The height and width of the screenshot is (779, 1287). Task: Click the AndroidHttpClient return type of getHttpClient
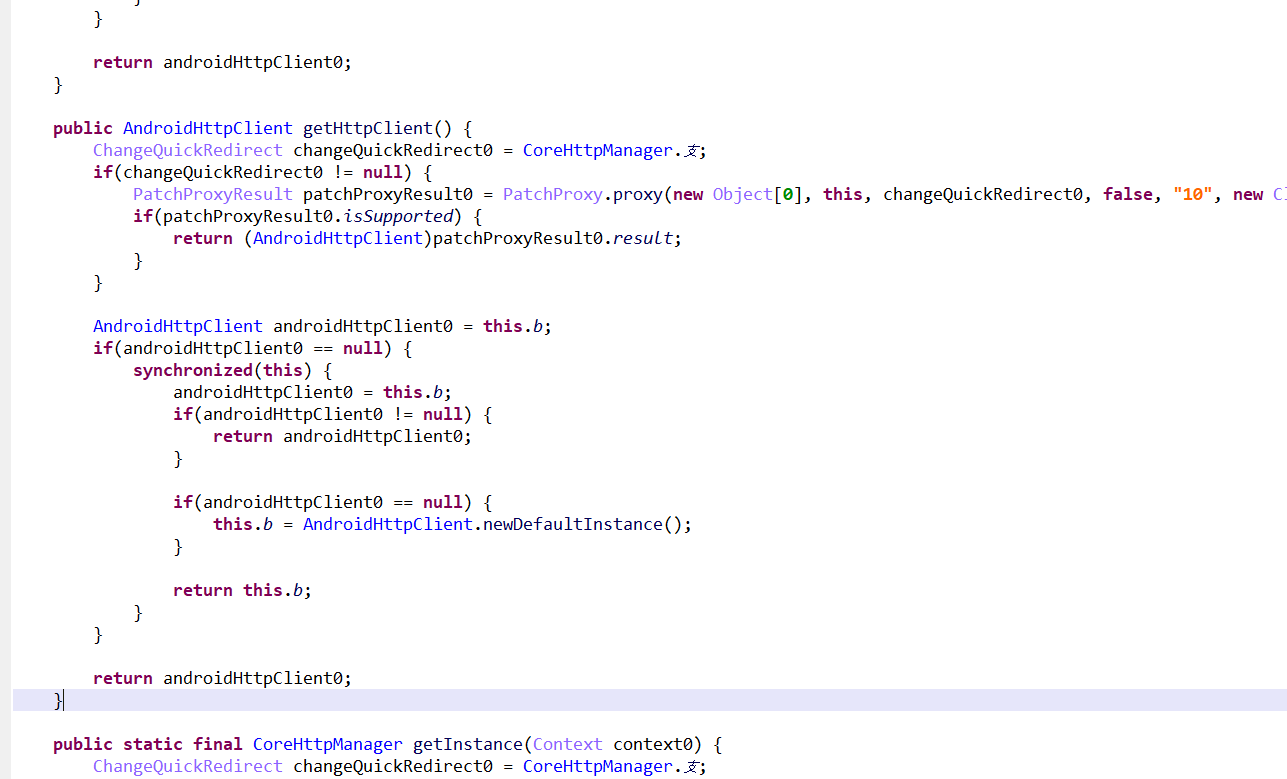[x=207, y=128]
